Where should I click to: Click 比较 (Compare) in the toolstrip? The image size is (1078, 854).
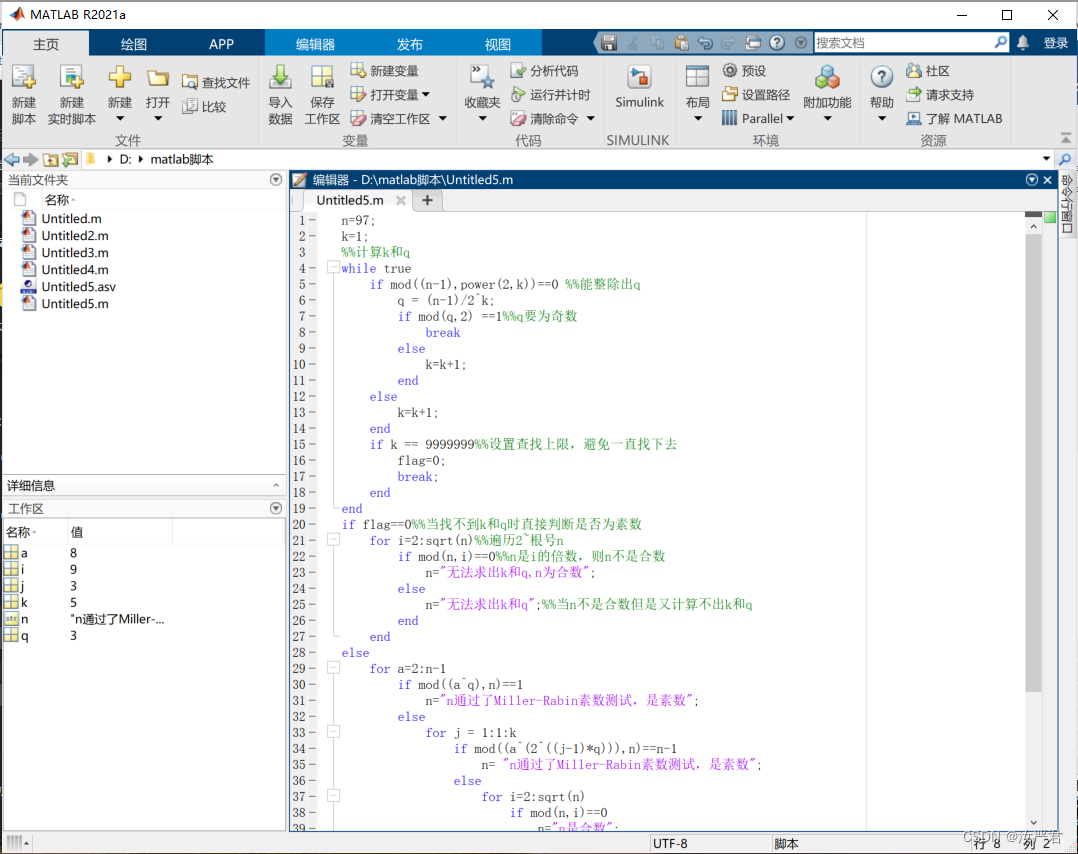point(204,107)
